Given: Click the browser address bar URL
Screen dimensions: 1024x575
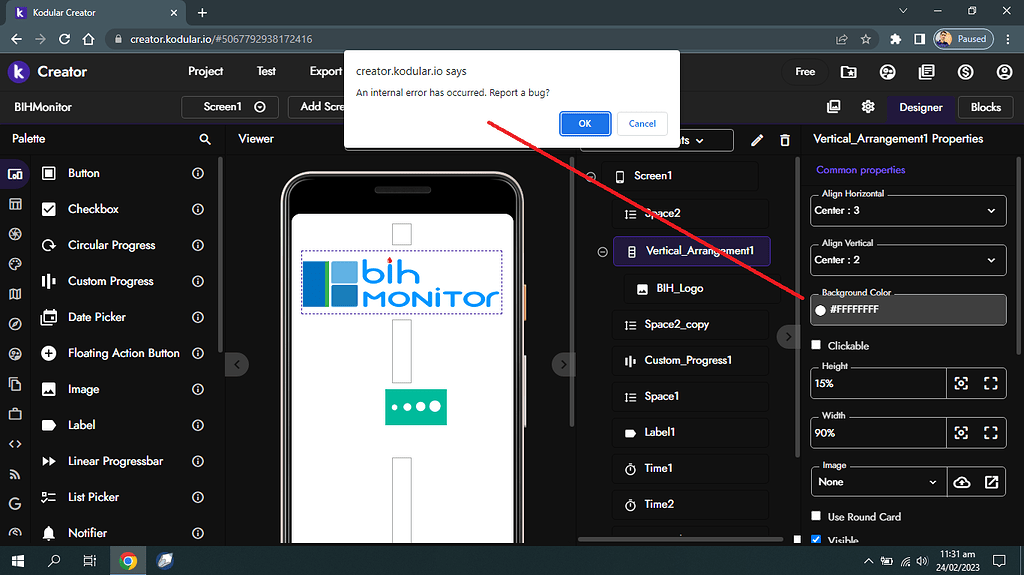Looking at the screenshot, I should [x=221, y=39].
